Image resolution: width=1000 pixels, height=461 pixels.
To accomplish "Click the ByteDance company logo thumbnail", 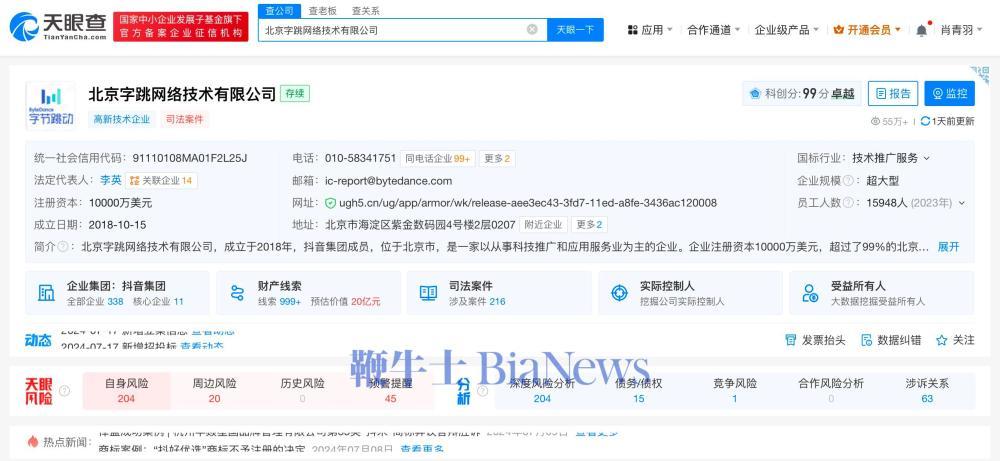I will (50, 105).
